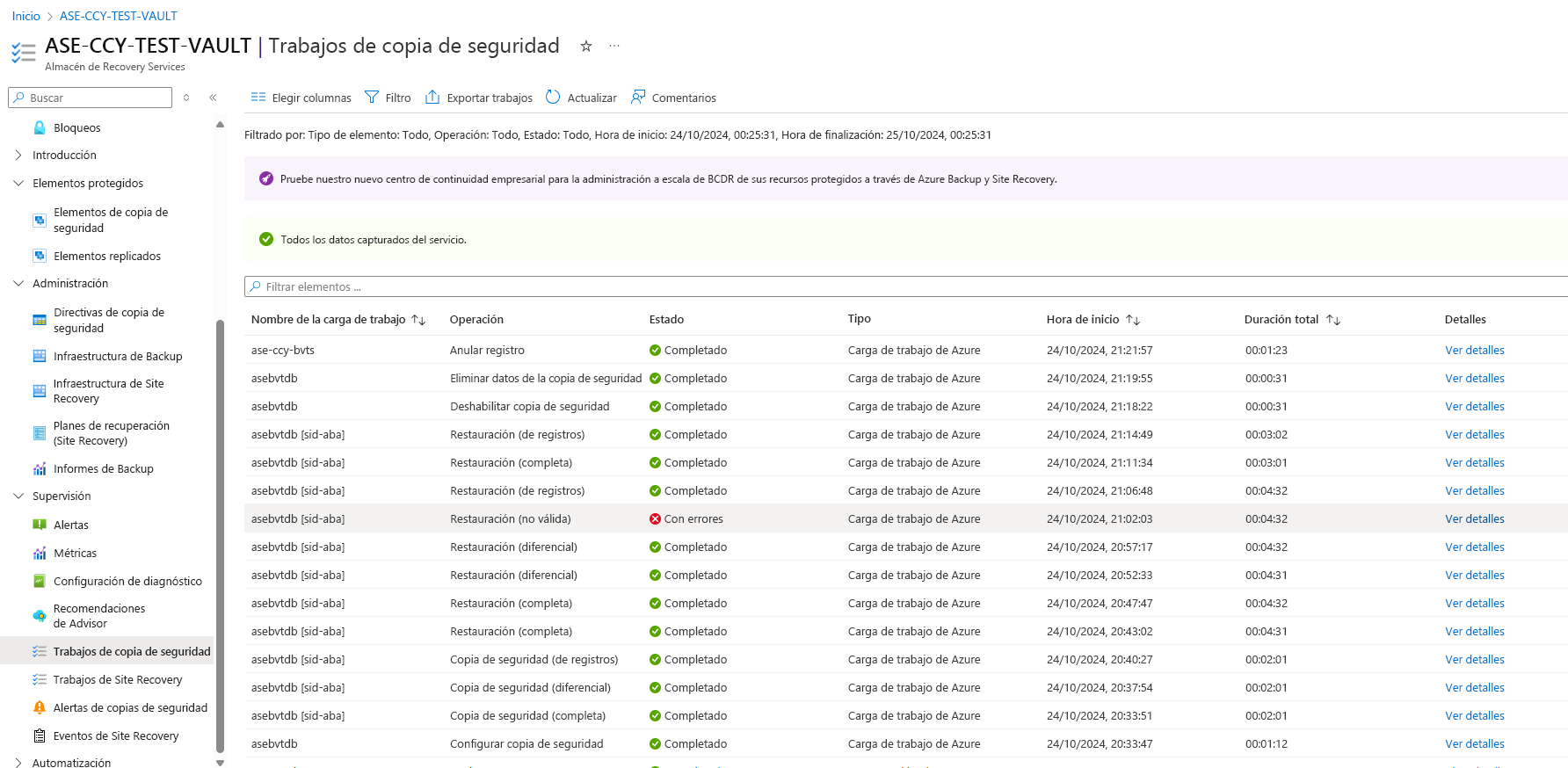1568x768 pixels.
Task: Collapse the Supervisión section
Action: pos(18,496)
